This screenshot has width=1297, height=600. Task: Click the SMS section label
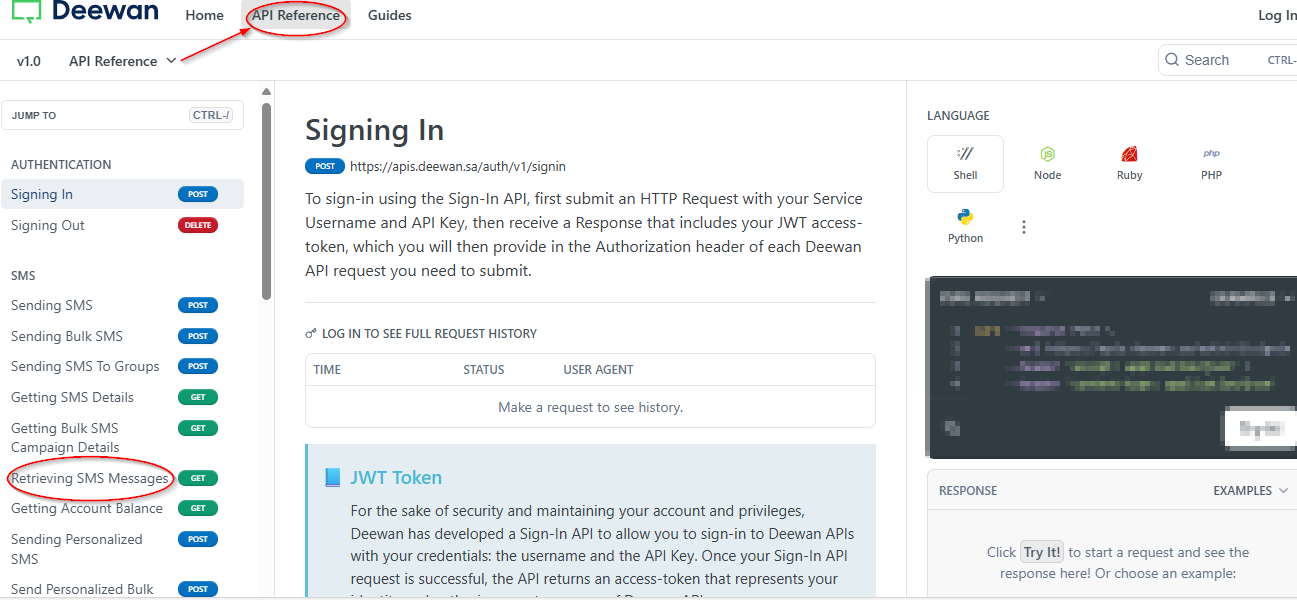tap(23, 275)
